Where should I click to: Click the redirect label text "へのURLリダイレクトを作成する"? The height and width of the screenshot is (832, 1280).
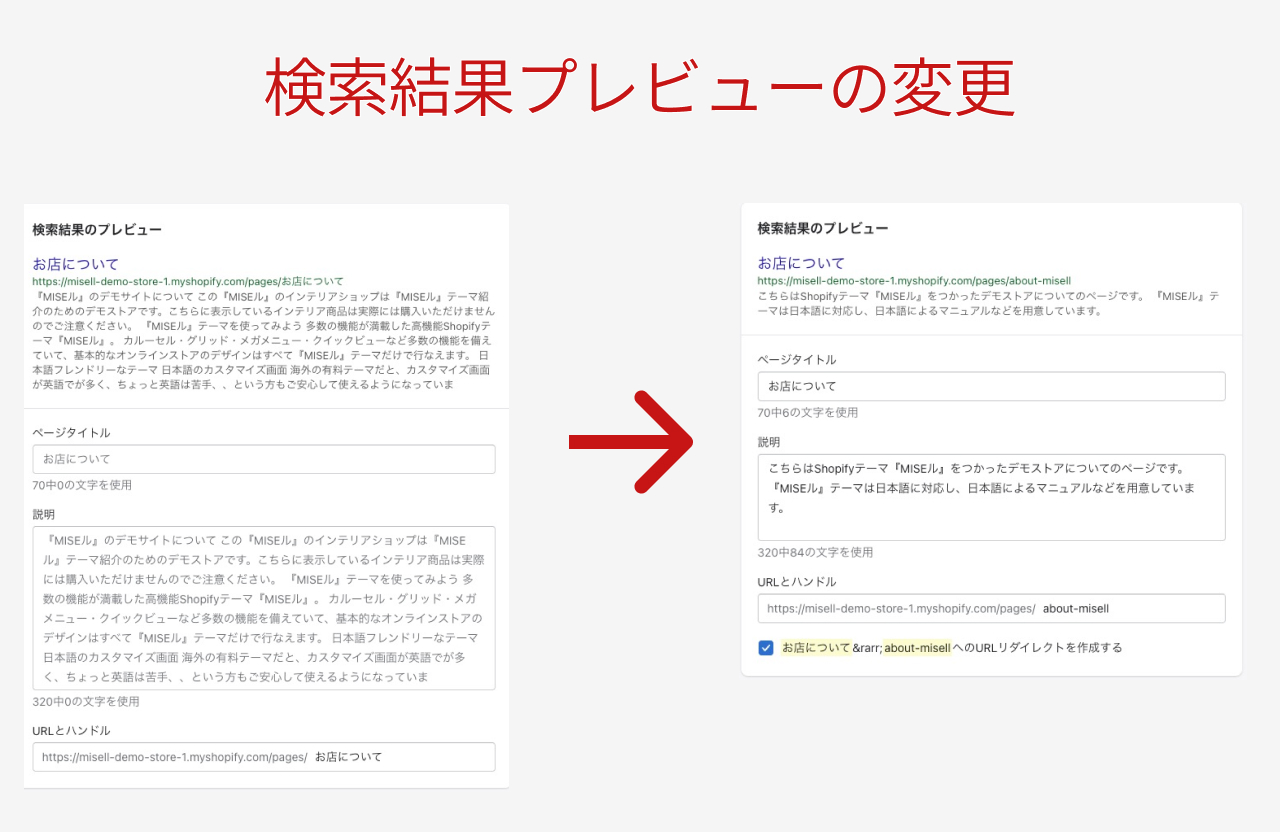point(1038,648)
